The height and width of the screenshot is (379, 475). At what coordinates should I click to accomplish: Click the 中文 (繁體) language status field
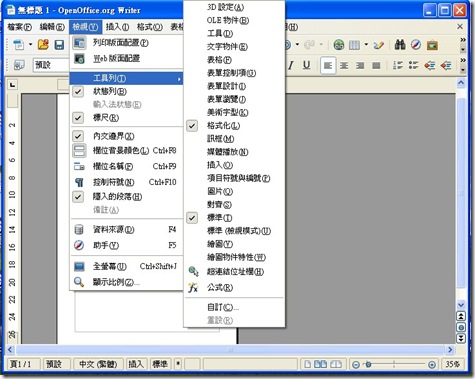click(x=98, y=364)
